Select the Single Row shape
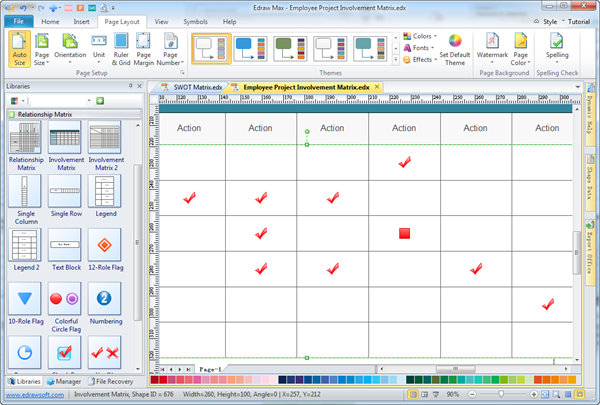Image resolution: width=600 pixels, height=405 pixels. 65,196
